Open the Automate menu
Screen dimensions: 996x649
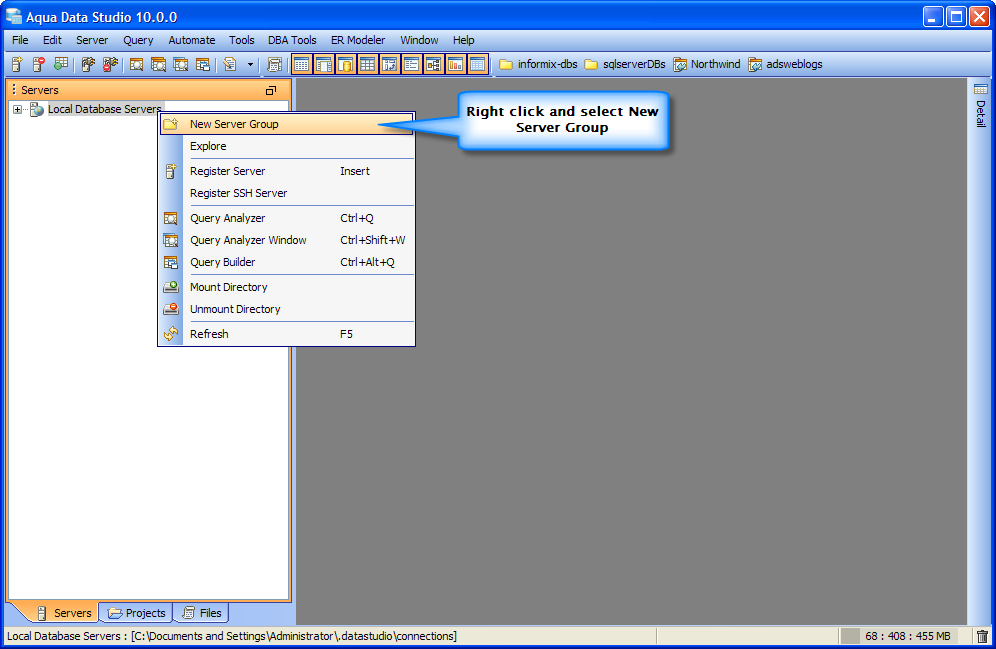click(x=192, y=40)
